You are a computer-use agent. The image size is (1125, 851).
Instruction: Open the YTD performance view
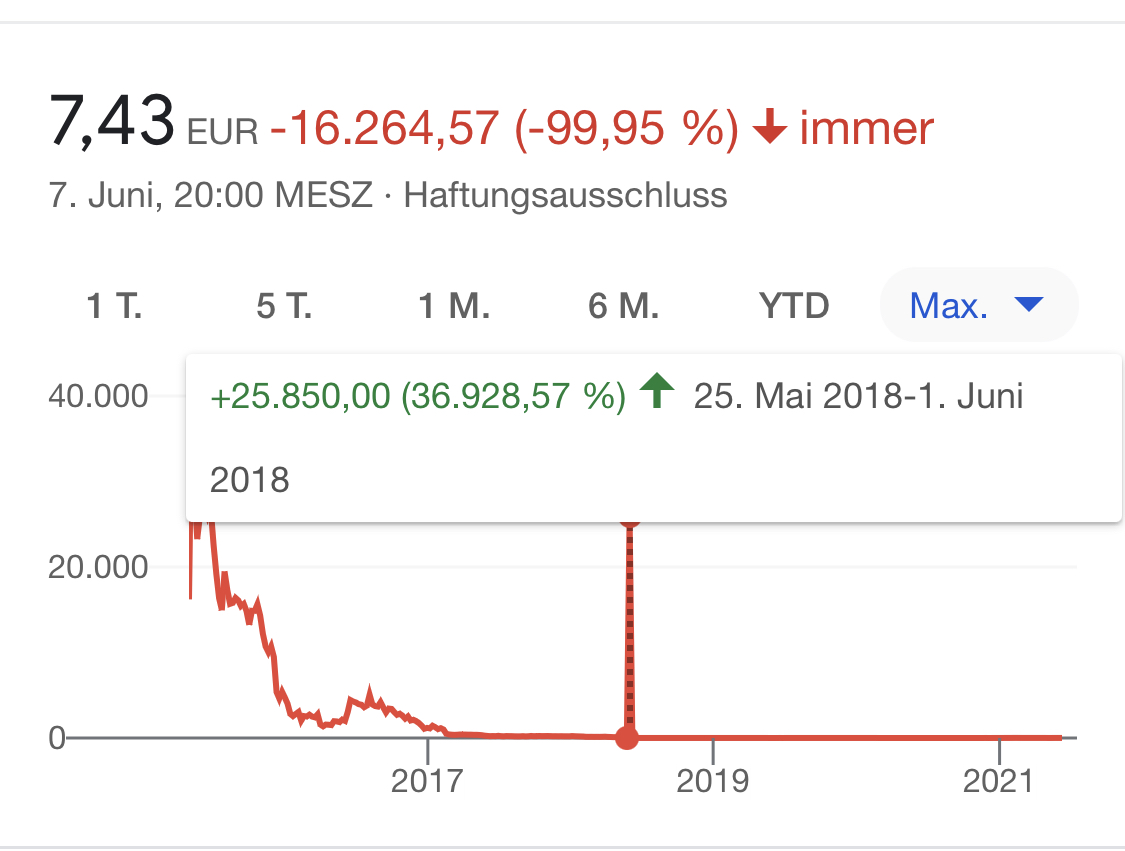pyautogui.click(x=793, y=306)
